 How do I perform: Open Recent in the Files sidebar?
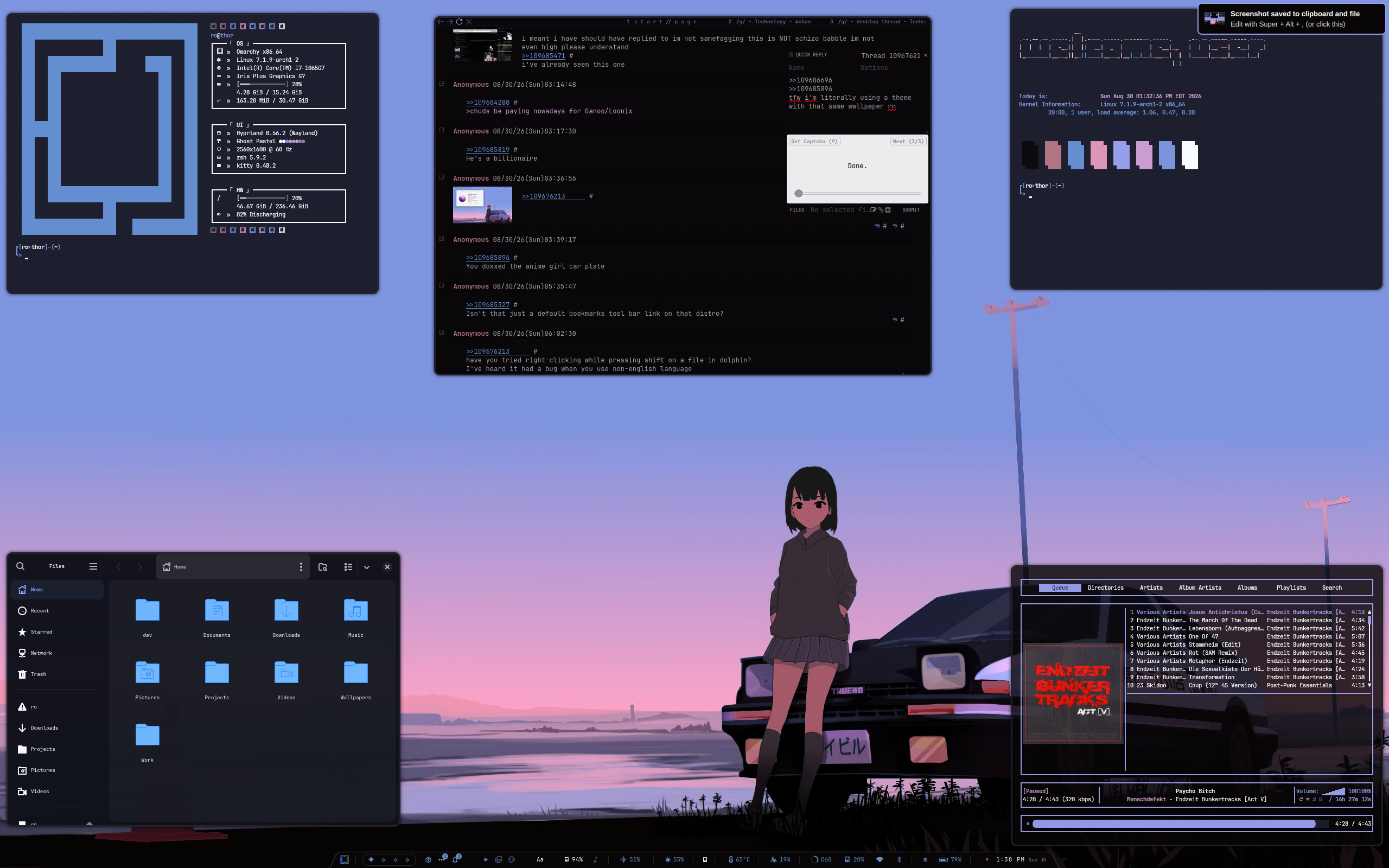coord(57,611)
